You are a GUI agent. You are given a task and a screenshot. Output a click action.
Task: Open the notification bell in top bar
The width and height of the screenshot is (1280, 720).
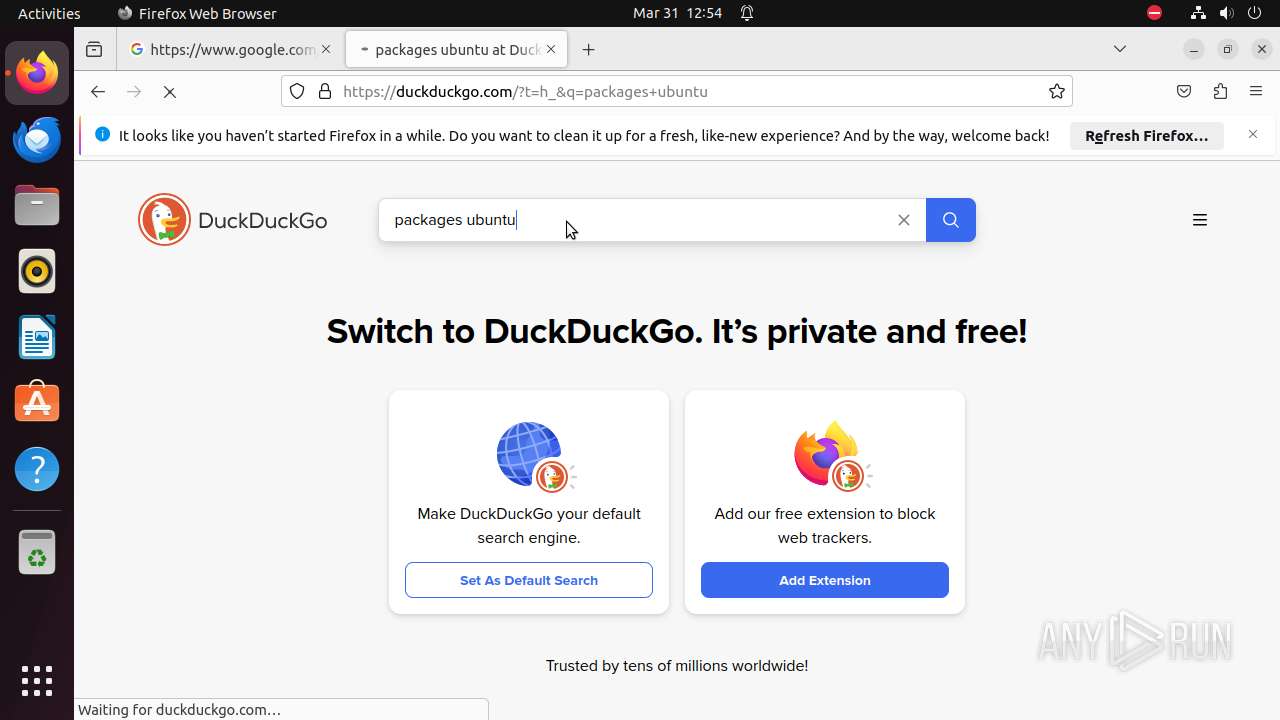point(747,13)
